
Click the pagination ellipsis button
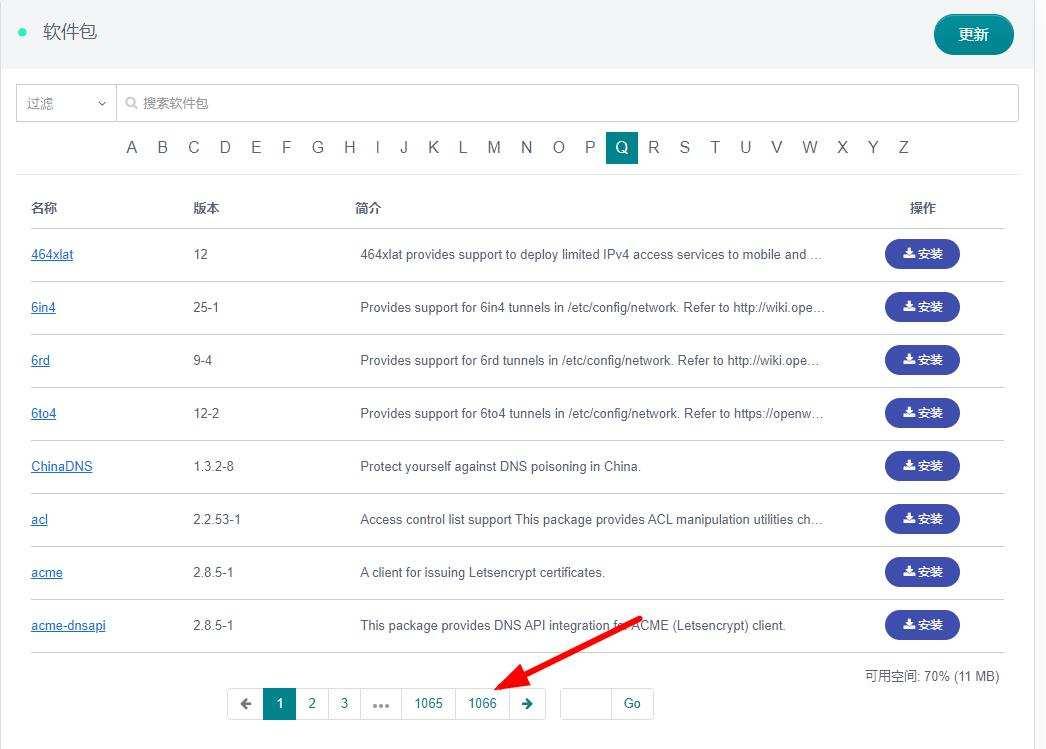click(380, 703)
